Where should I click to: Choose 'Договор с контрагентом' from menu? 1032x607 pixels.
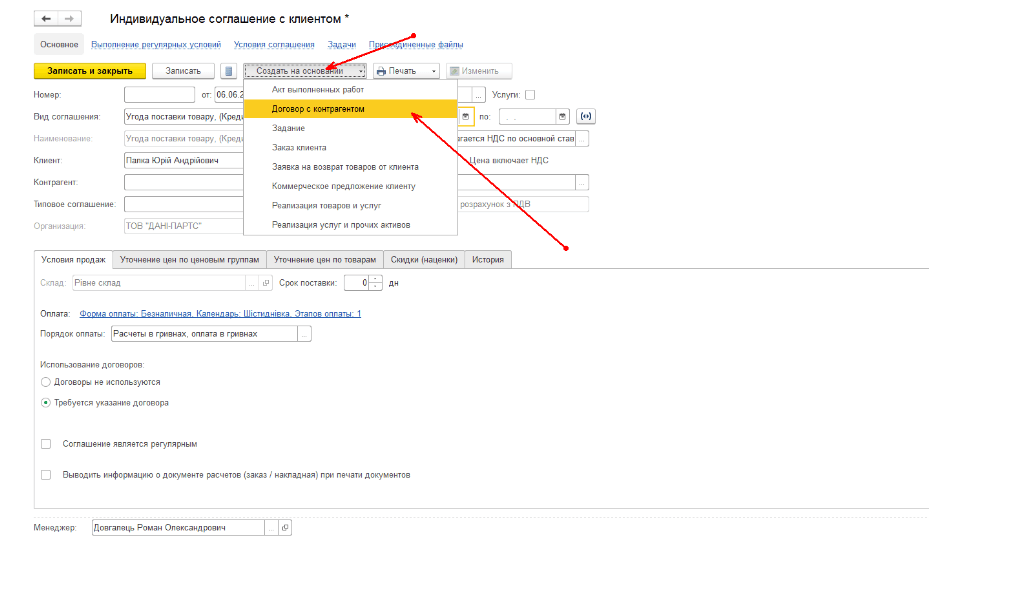pyautogui.click(x=318, y=109)
